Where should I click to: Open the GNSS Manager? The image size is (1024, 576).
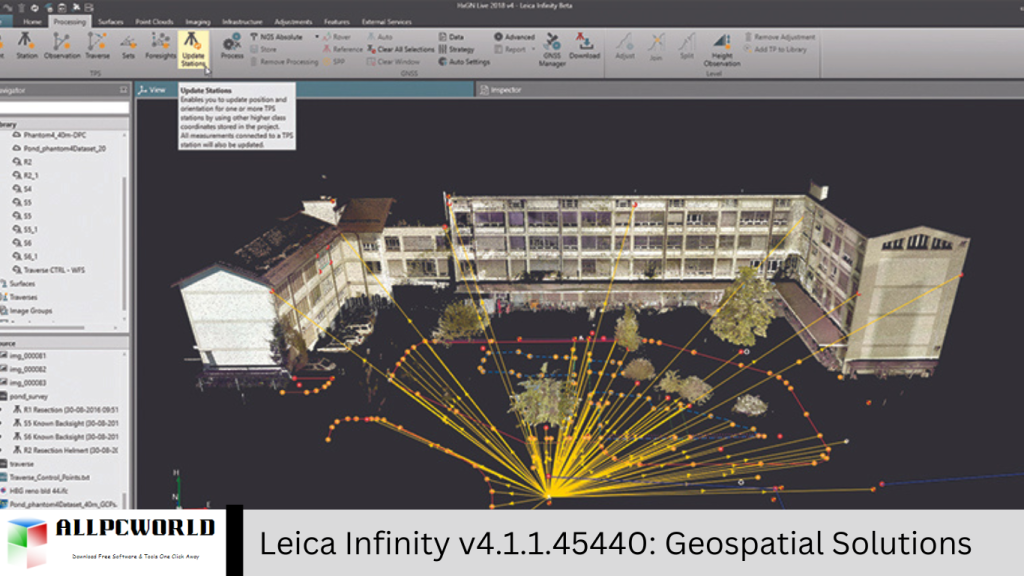tap(552, 50)
